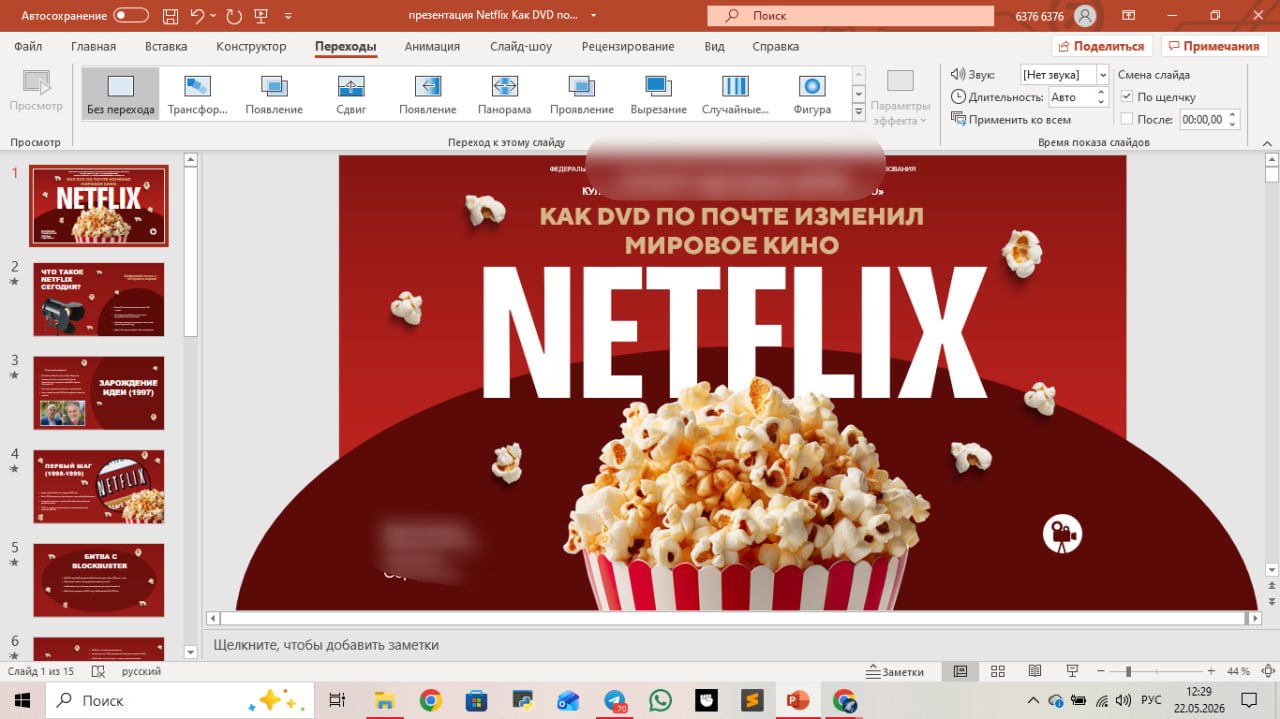1280x719 pixels.
Task: Switch to the Вставка tab
Action: pyautogui.click(x=166, y=46)
